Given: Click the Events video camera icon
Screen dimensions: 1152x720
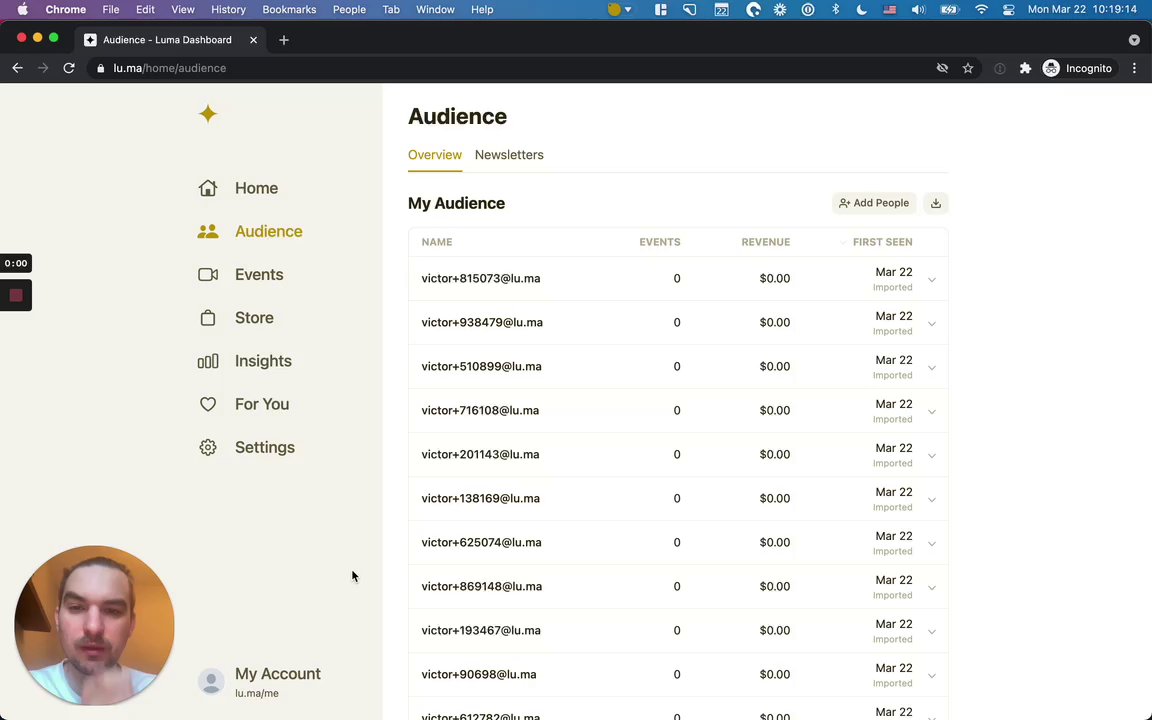Looking at the screenshot, I should click(x=208, y=275).
